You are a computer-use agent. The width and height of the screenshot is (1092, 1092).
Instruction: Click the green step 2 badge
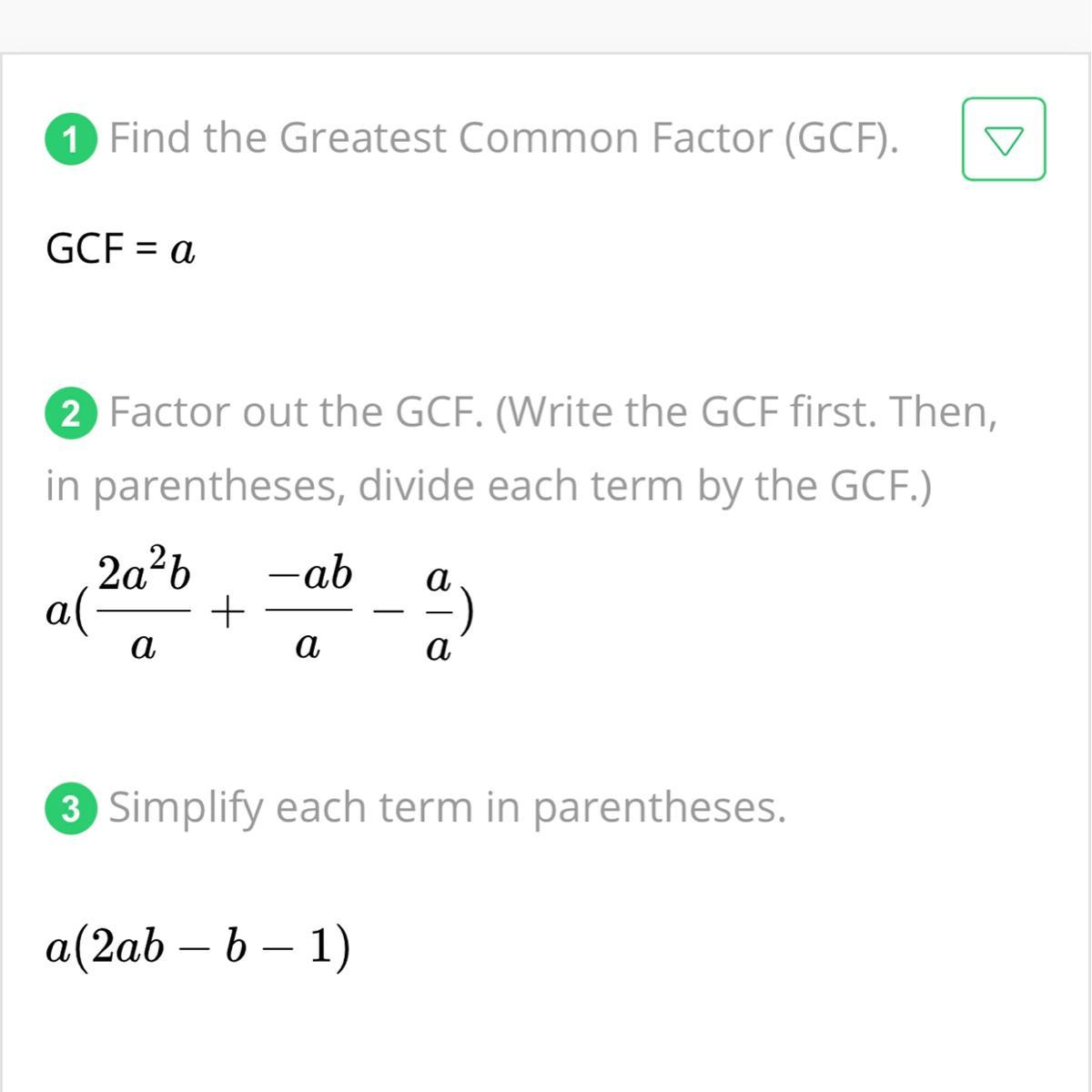click(70, 414)
